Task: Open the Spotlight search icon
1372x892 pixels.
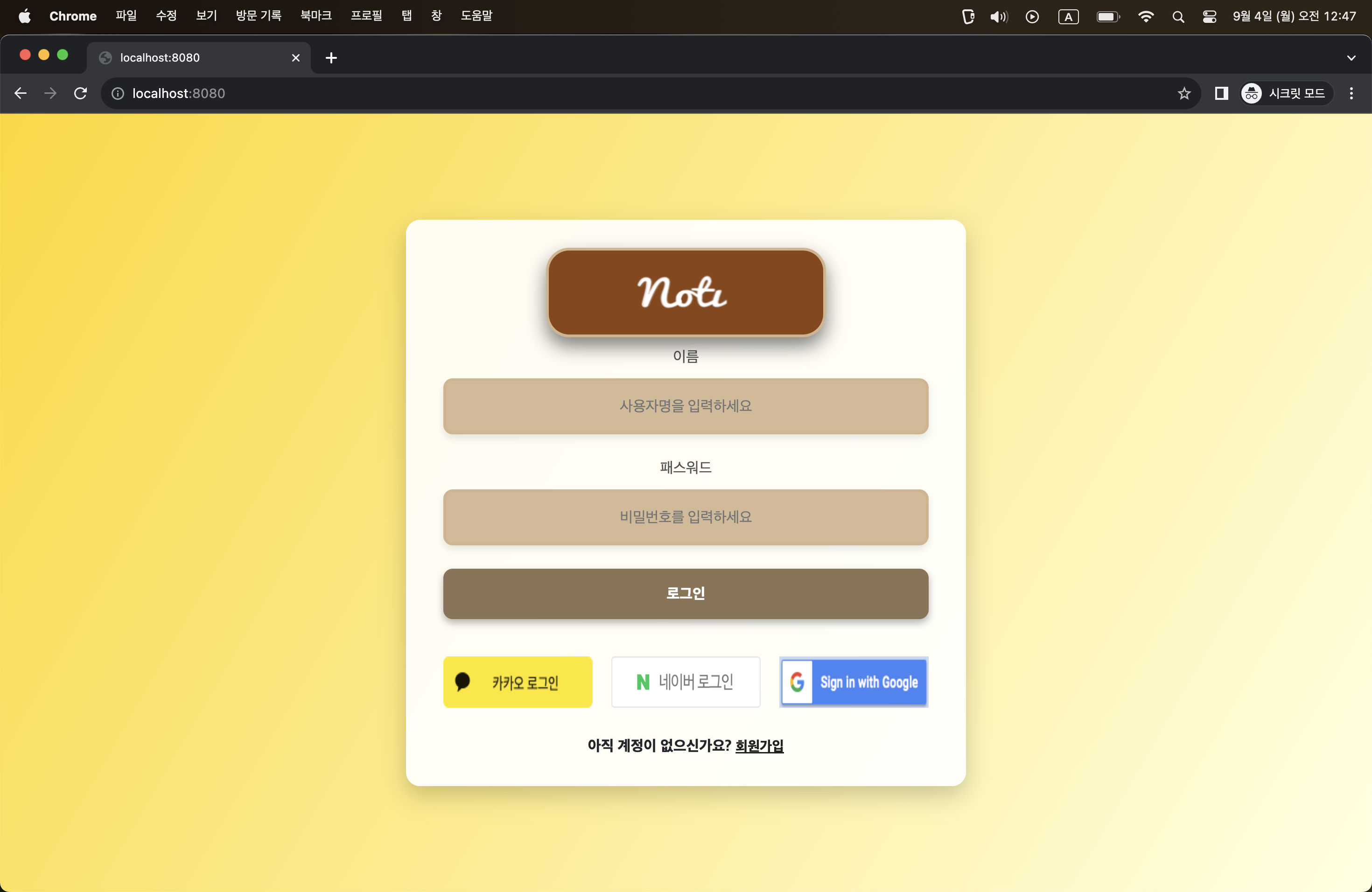Action: coord(1178,17)
